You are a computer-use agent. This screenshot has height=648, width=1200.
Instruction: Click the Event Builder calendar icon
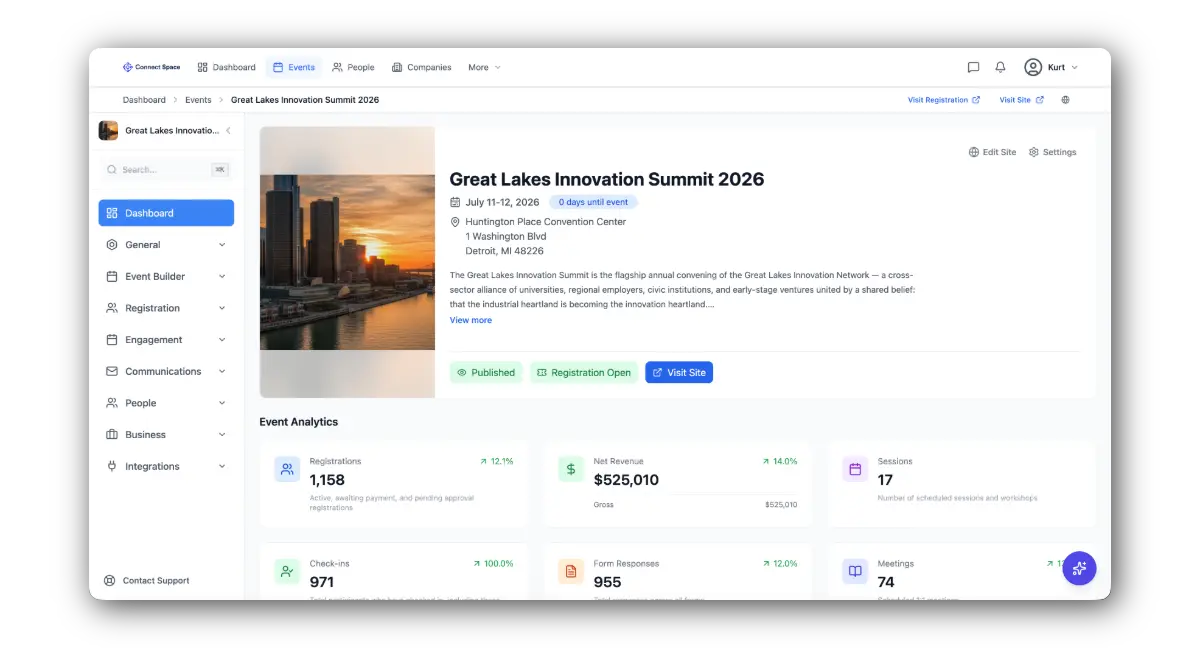coord(112,277)
